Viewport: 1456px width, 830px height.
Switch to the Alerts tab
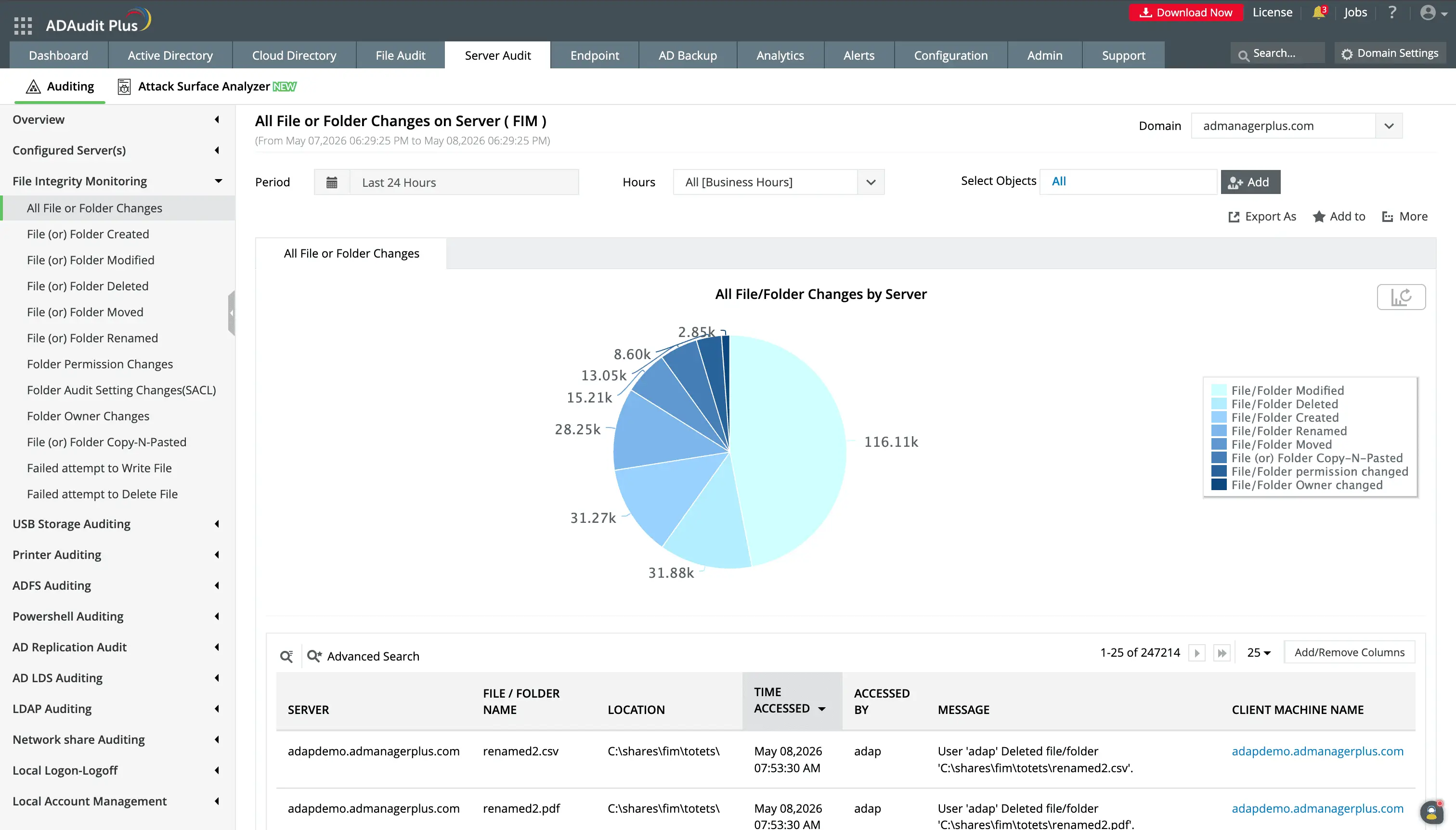858,55
